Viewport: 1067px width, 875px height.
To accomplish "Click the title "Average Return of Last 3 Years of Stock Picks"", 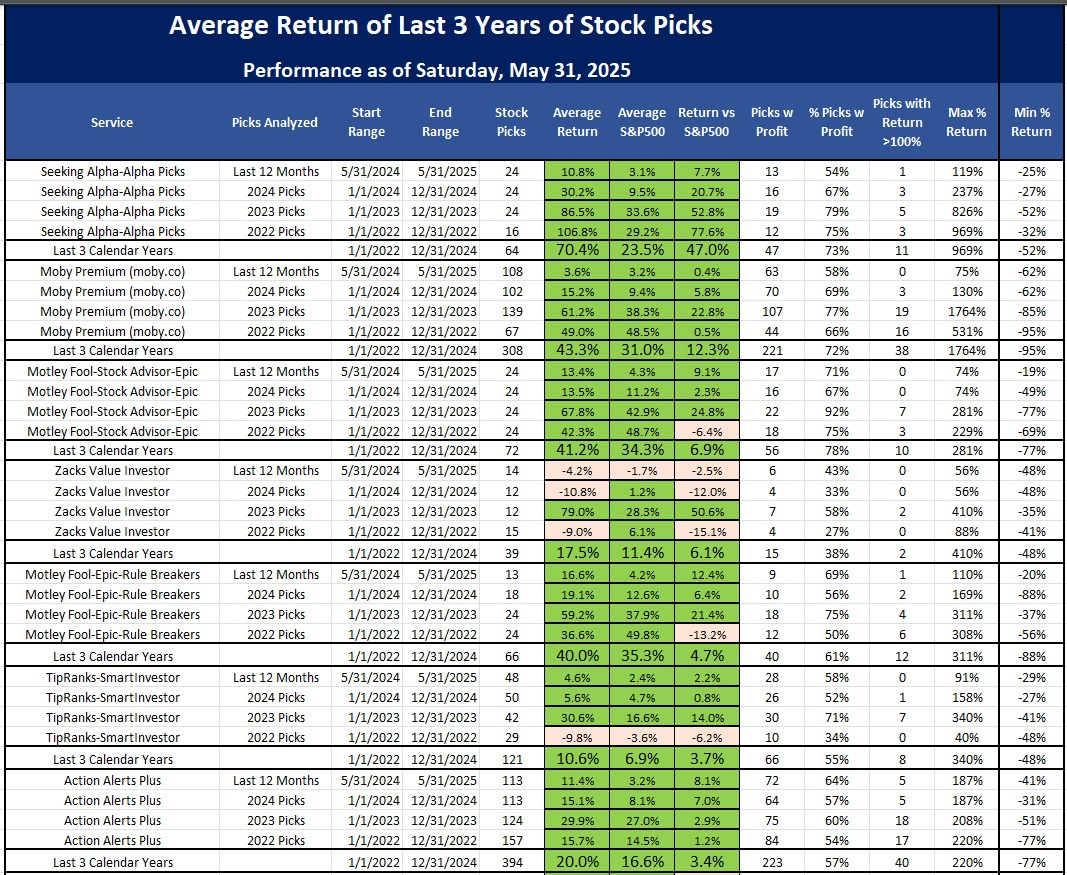I will (440, 25).
